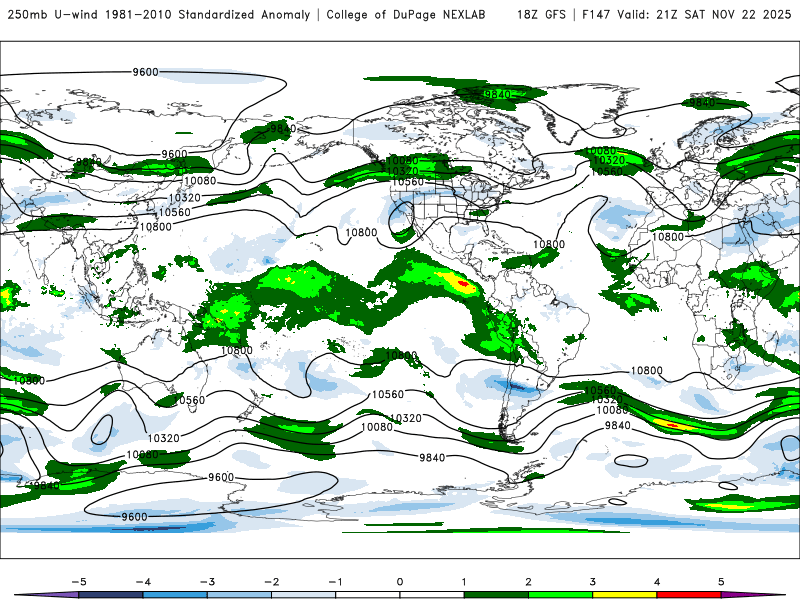Image resolution: width=800 pixels, height=600 pixels.
Task: Pick the yellow 3 to 4 color bar segment
Action: [x=625, y=595]
